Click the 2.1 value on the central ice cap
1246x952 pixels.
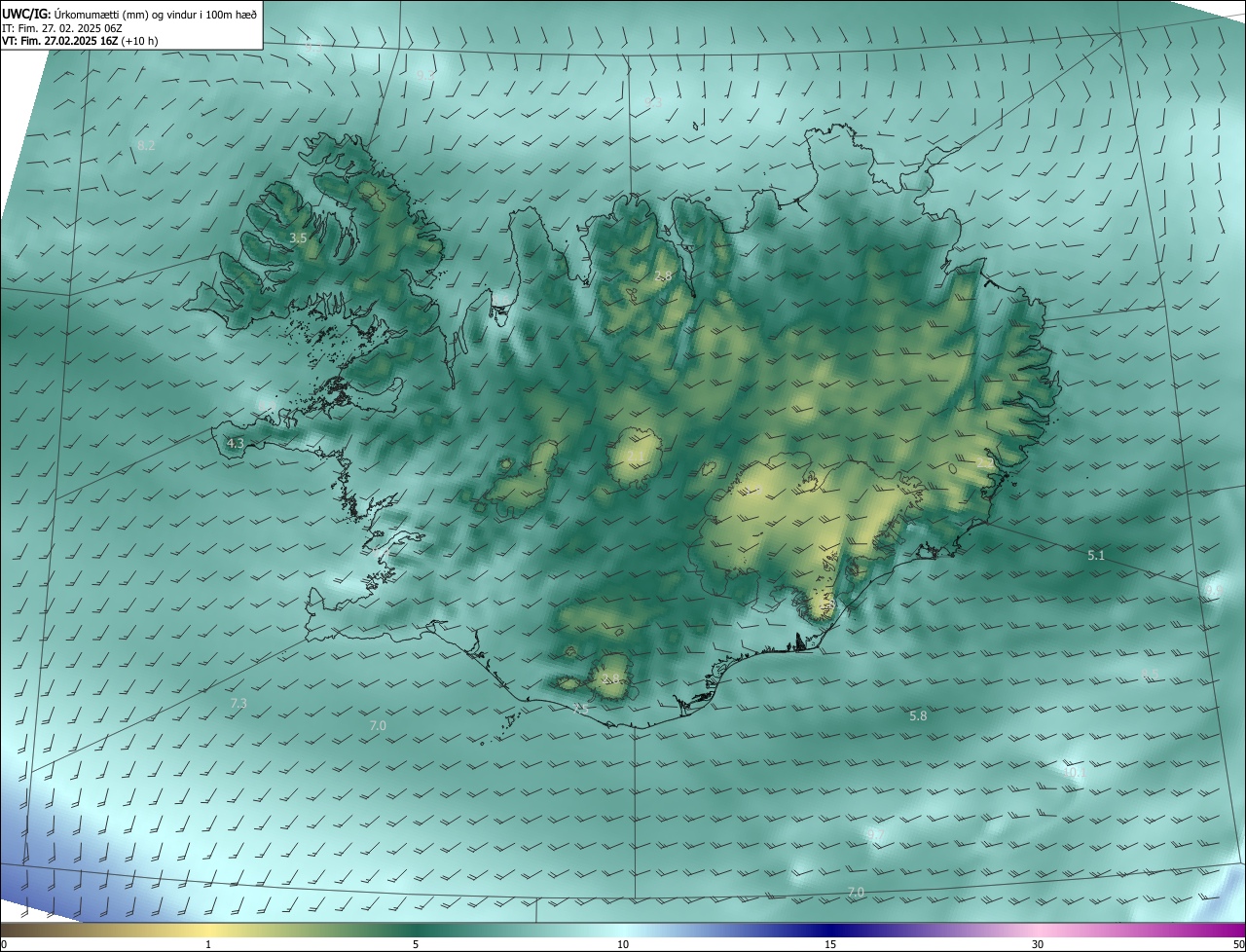tap(635, 457)
